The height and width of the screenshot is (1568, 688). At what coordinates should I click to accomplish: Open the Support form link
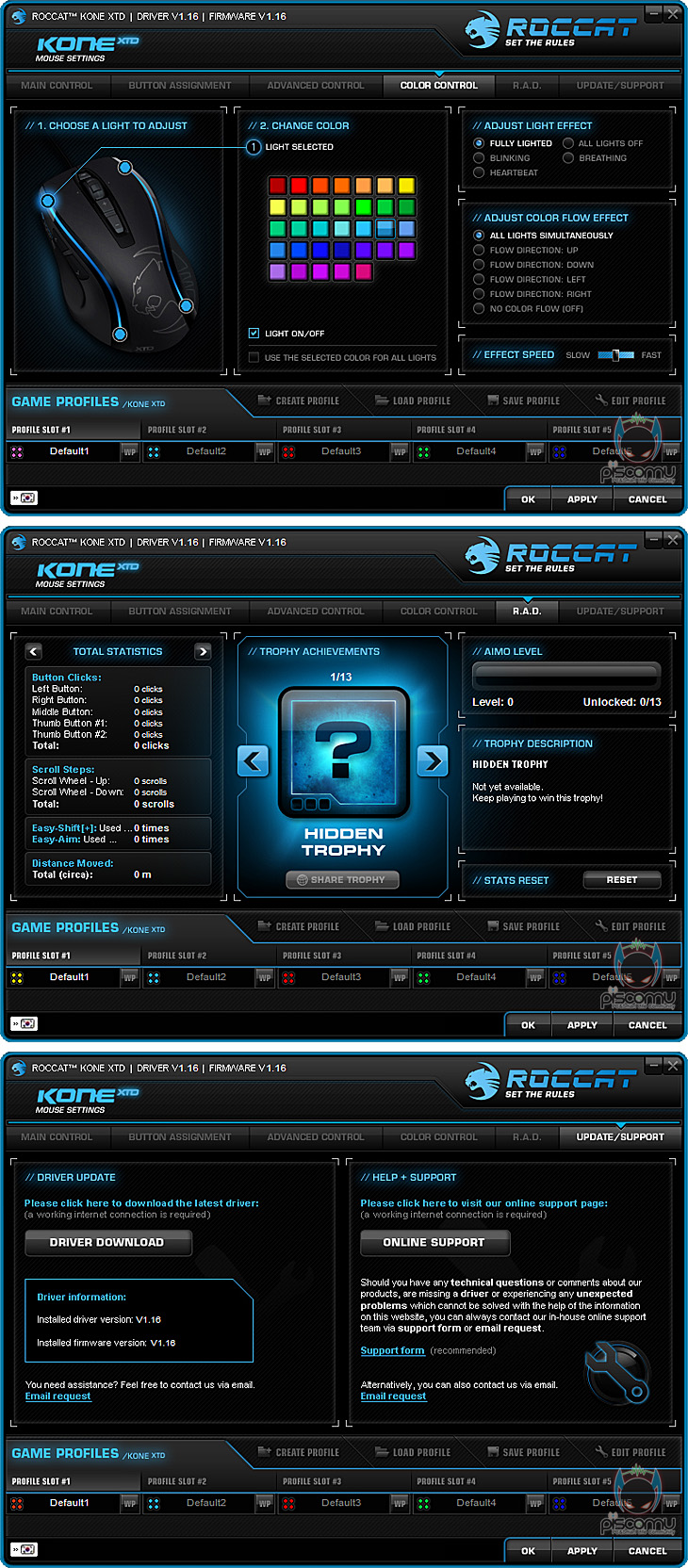(x=392, y=1350)
